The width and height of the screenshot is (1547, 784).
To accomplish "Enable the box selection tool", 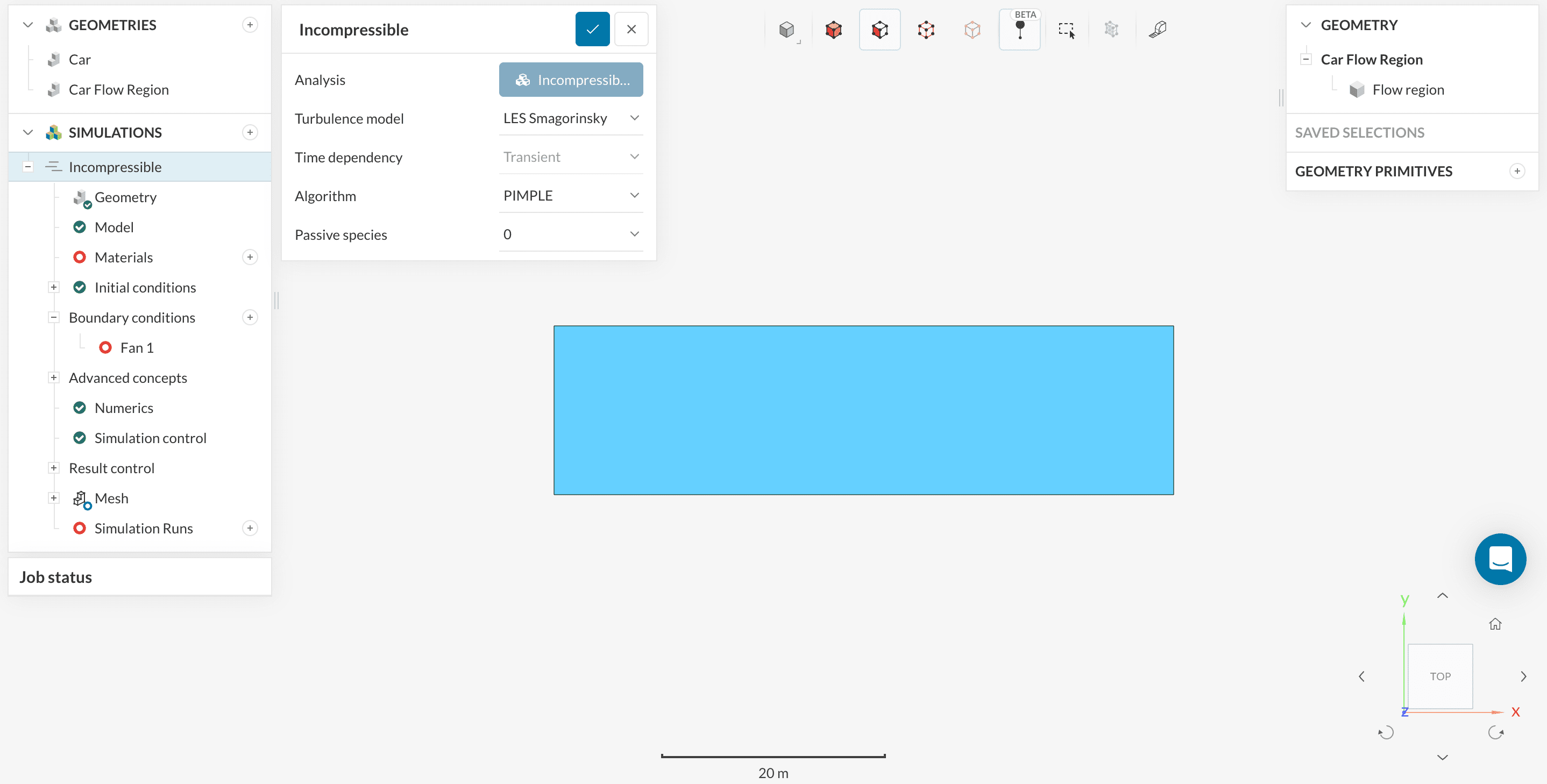I will (1066, 30).
